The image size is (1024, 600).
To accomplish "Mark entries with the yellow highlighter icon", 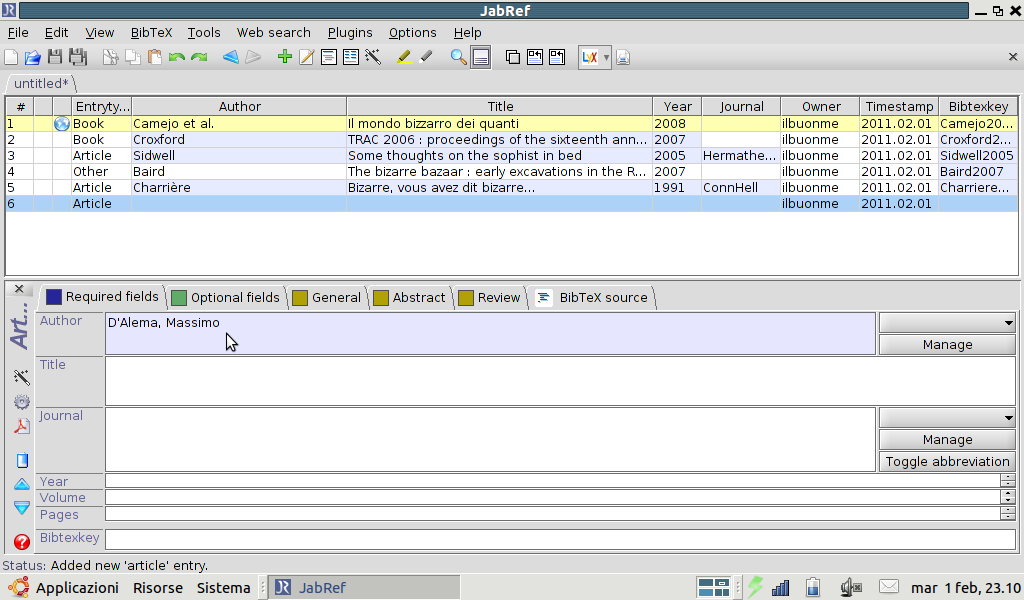I will click(x=404, y=57).
